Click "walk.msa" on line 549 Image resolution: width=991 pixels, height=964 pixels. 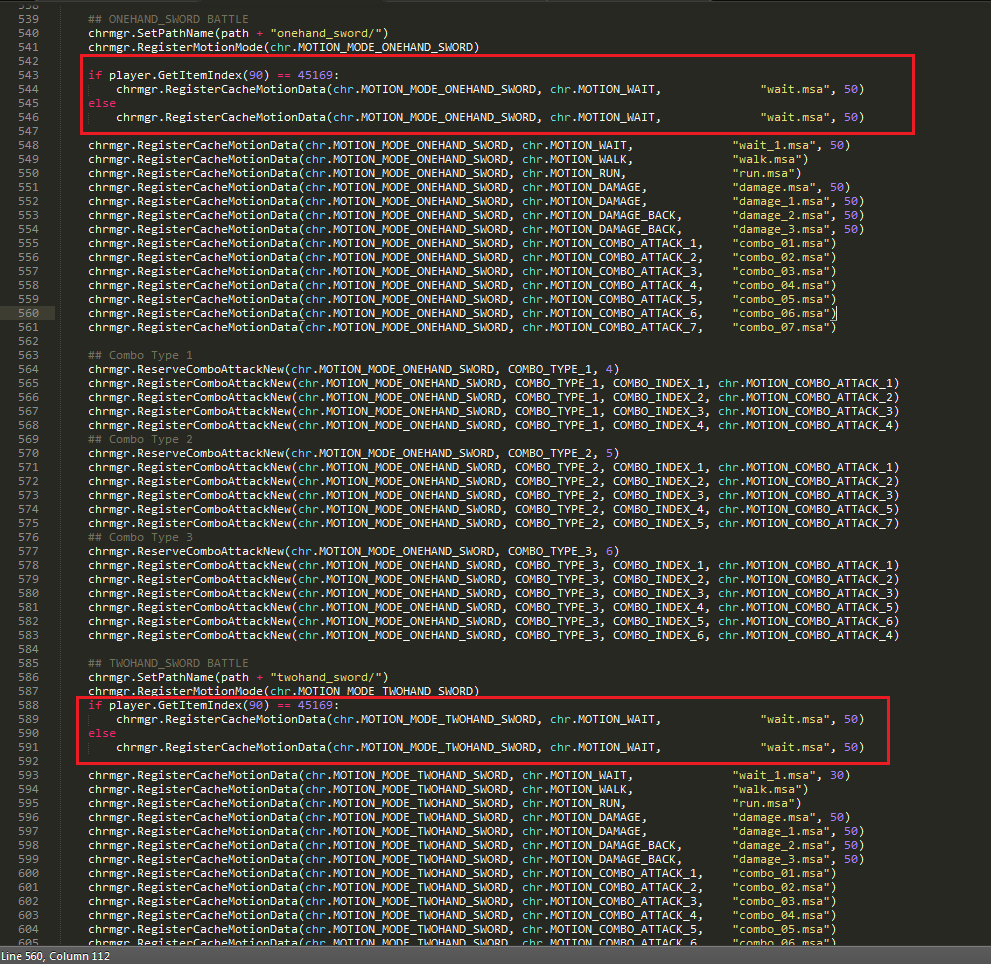point(767,159)
